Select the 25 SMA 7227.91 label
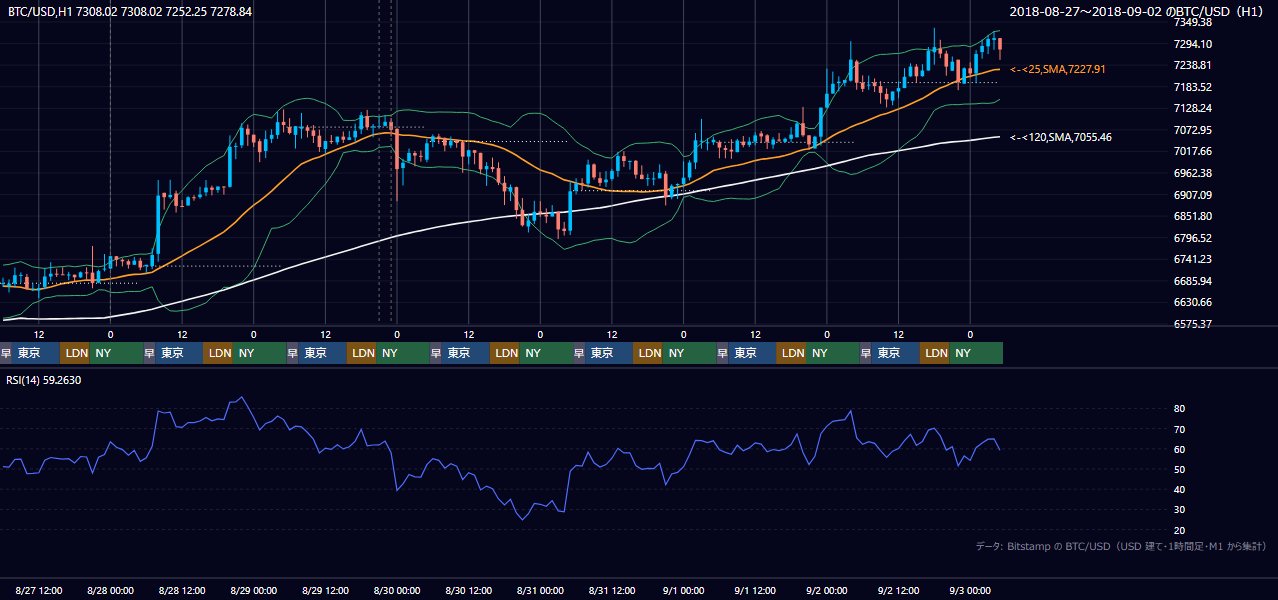The width and height of the screenshot is (1278, 600). coord(1058,69)
